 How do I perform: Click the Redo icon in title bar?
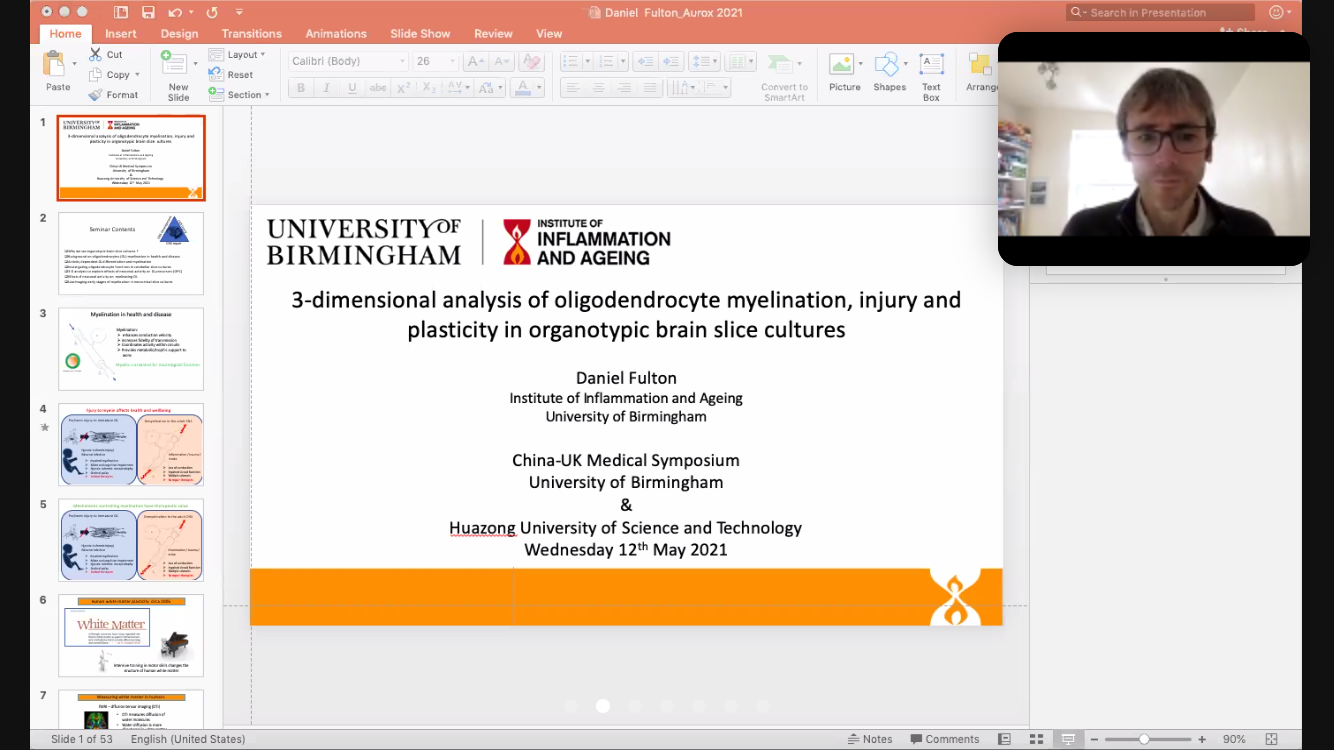(212, 12)
